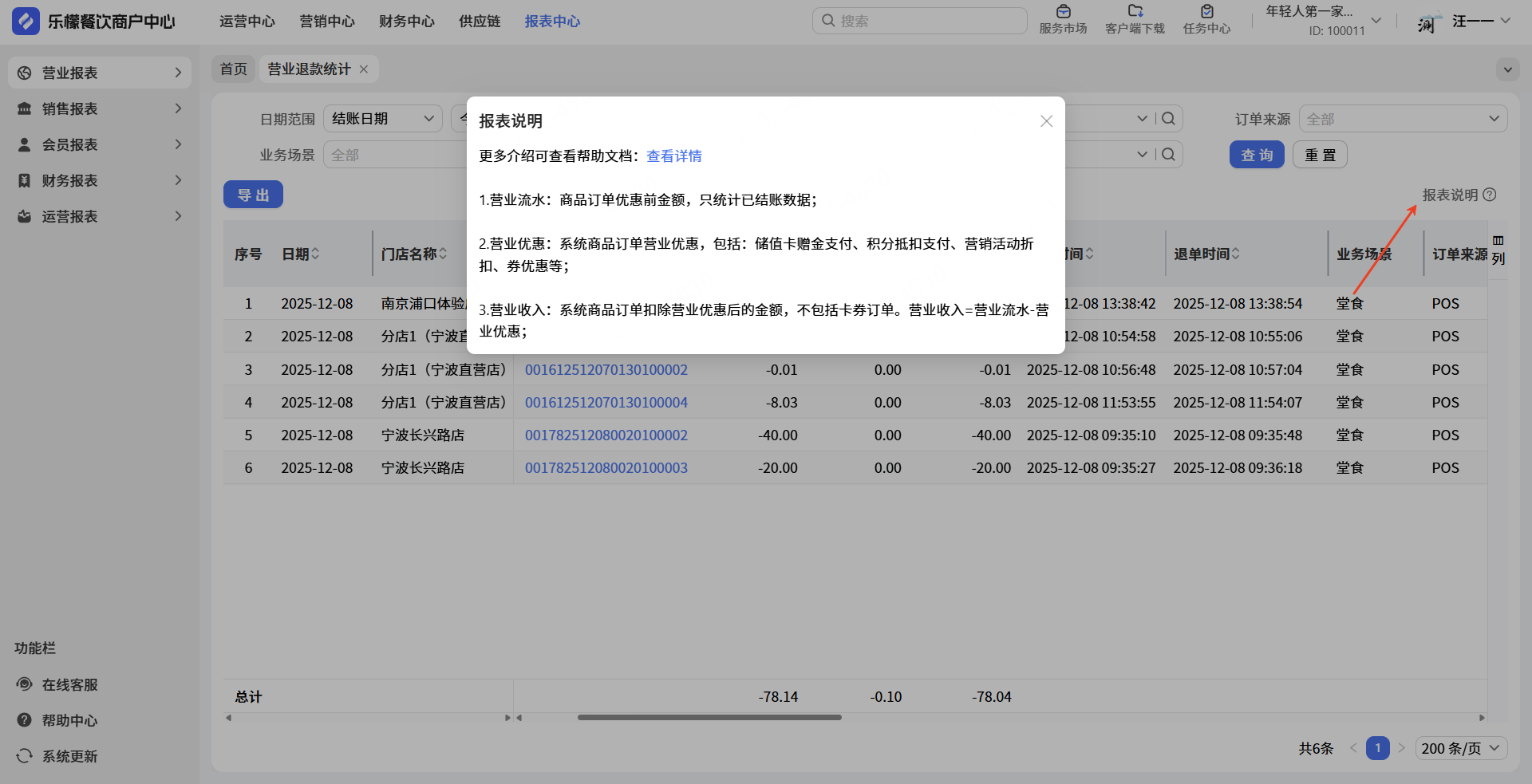Change the 200 条/页 page size
1532x784 pixels.
[x=1461, y=748]
